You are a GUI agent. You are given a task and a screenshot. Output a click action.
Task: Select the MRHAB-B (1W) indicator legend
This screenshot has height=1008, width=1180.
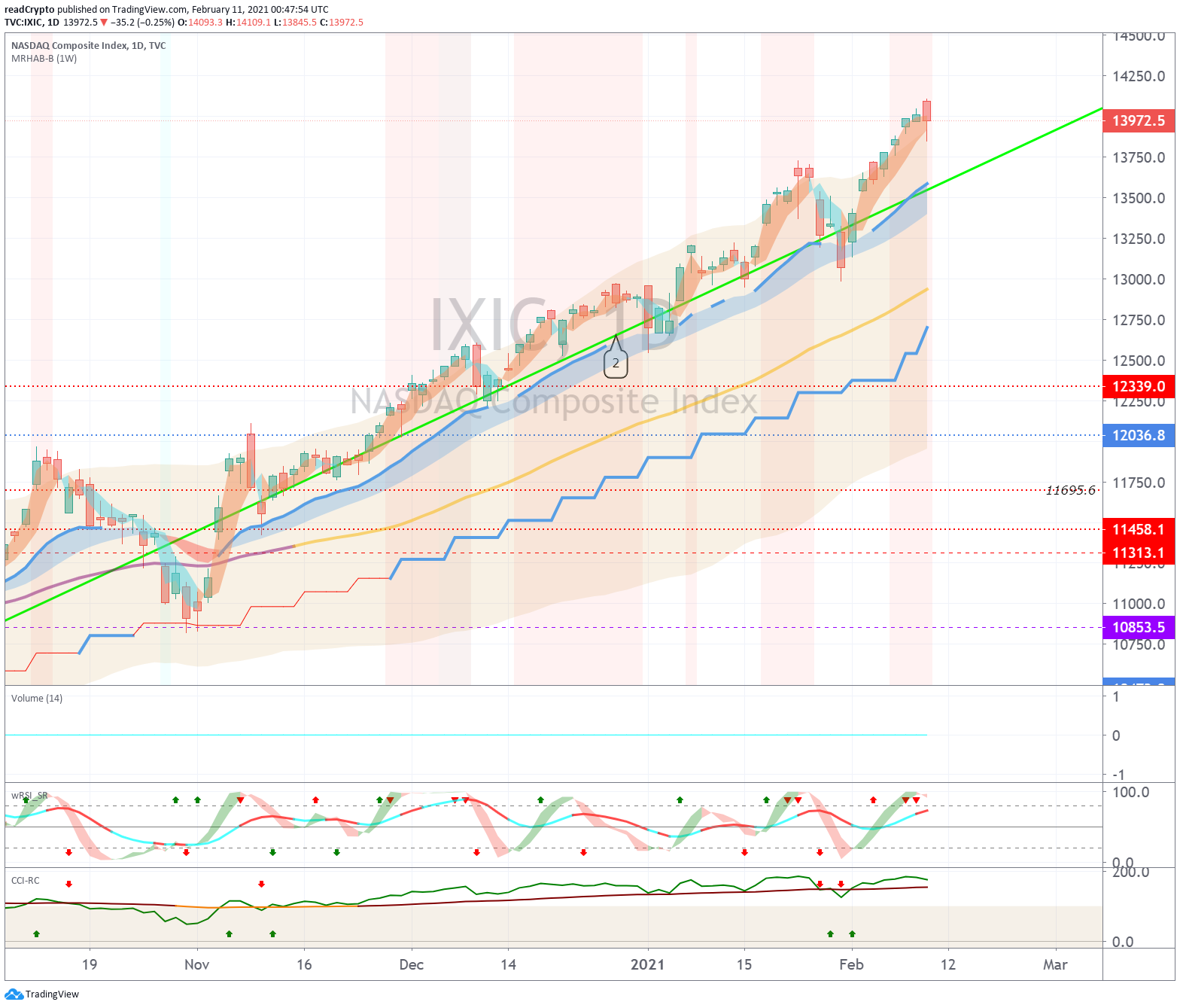coord(44,59)
